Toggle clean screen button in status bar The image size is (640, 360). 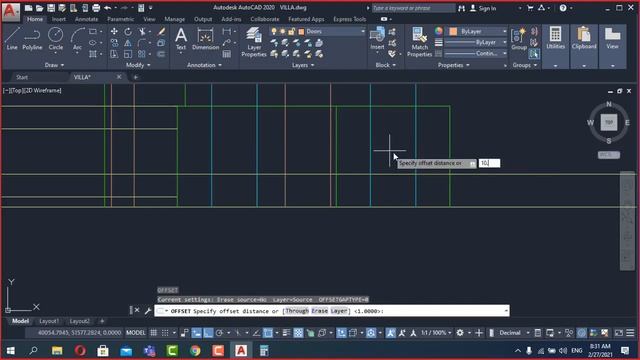(619, 333)
